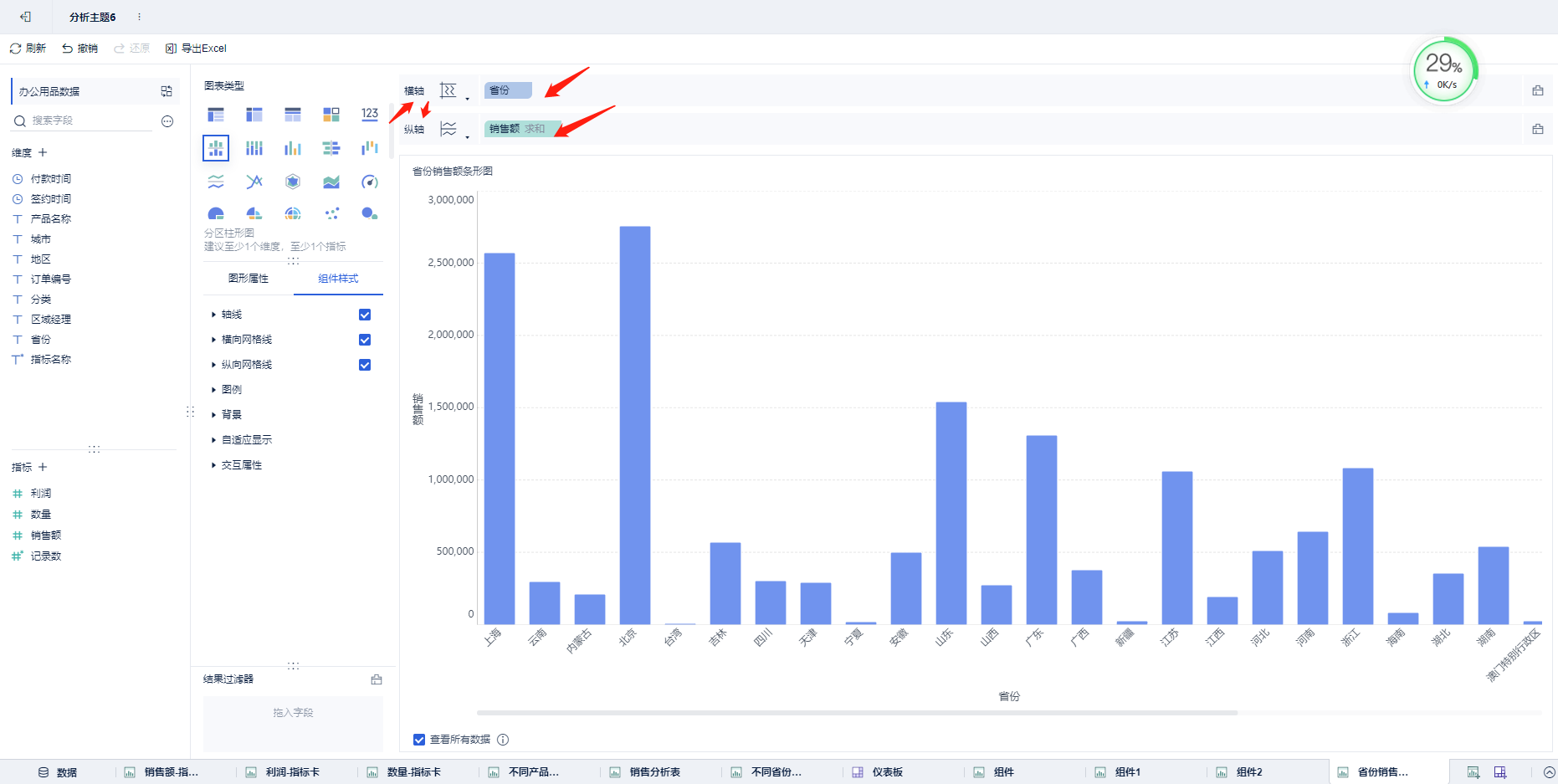Select the color-block table chart type
This screenshot has height=784, width=1558.
331,115
